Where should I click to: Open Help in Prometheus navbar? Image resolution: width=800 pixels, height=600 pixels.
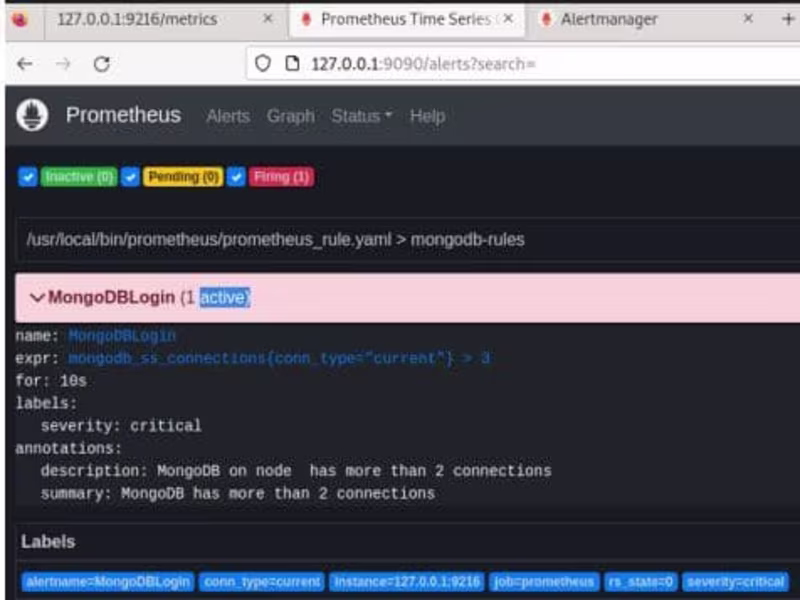click(x=428, y=116)
